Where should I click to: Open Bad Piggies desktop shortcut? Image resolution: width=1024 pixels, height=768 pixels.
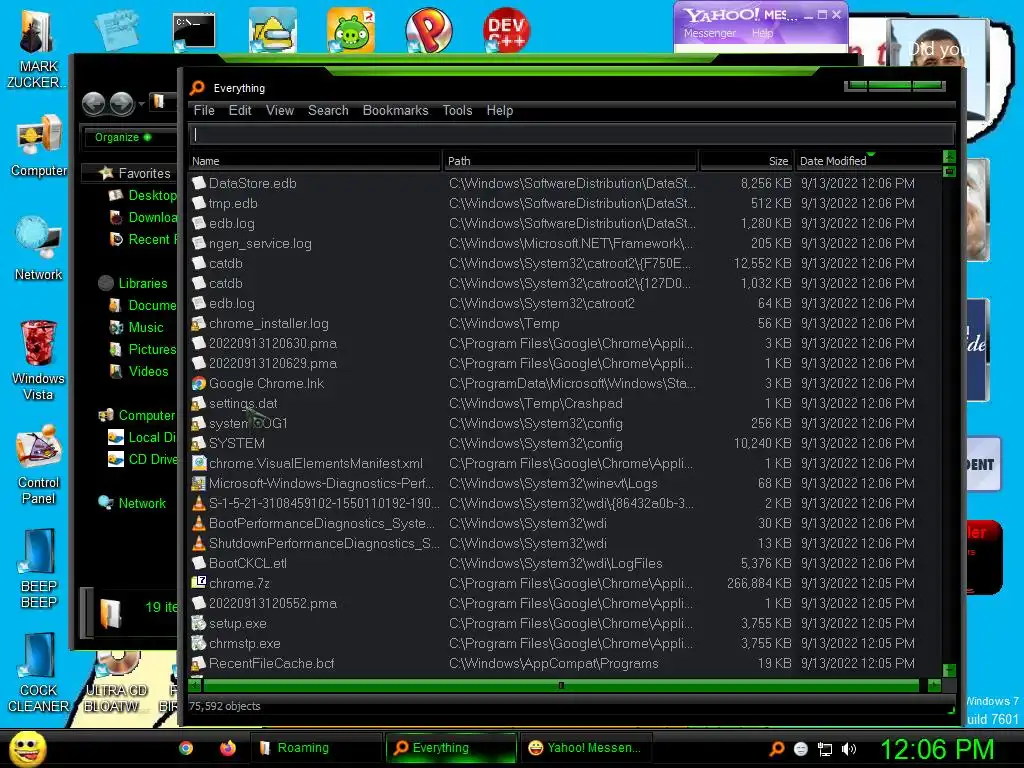351,30
